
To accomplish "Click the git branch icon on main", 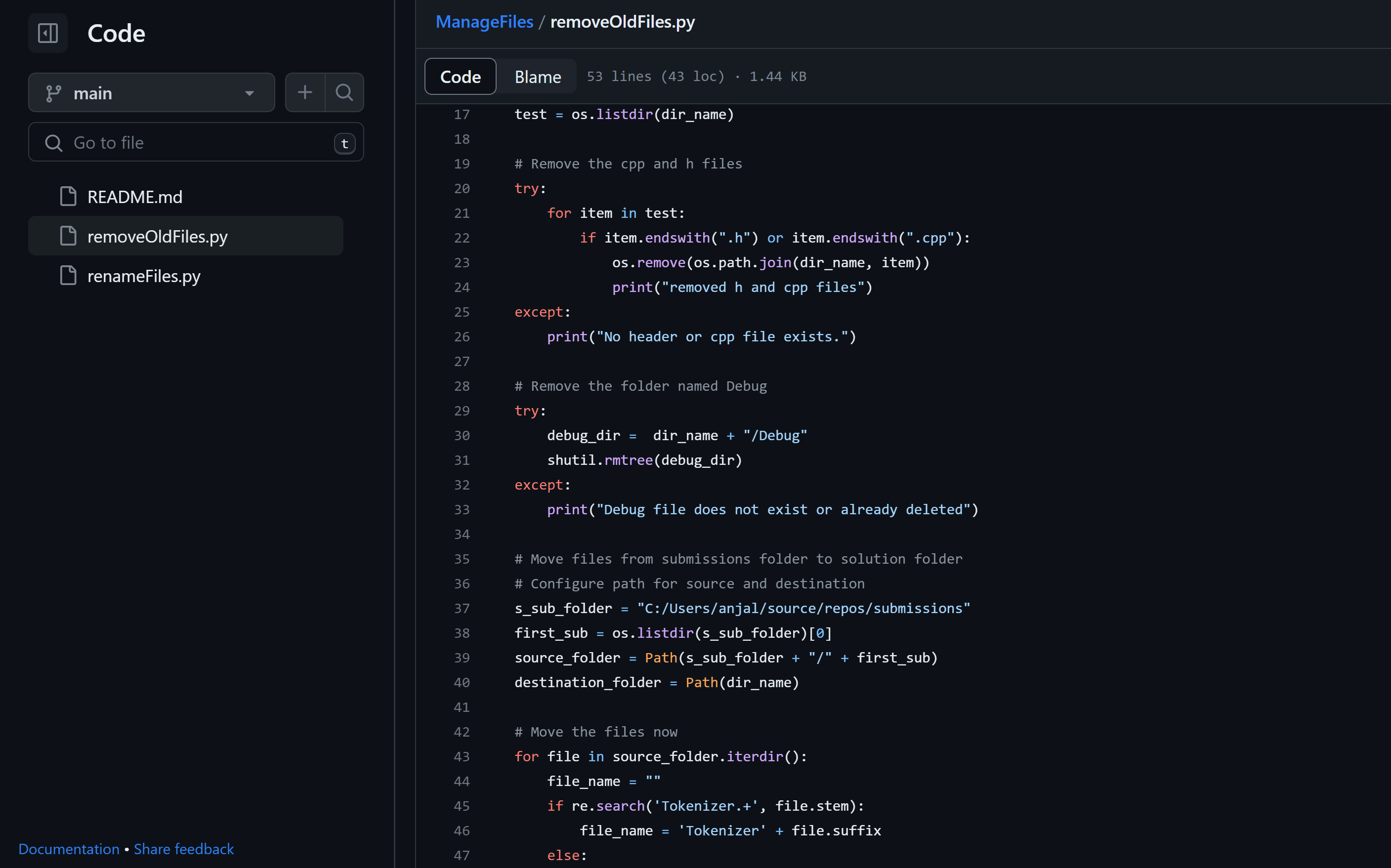I will pyautogui.click(x=53, y=93).
